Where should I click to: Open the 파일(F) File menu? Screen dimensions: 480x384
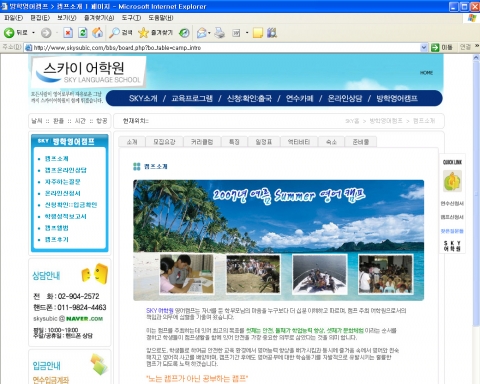tap(13, 18)
